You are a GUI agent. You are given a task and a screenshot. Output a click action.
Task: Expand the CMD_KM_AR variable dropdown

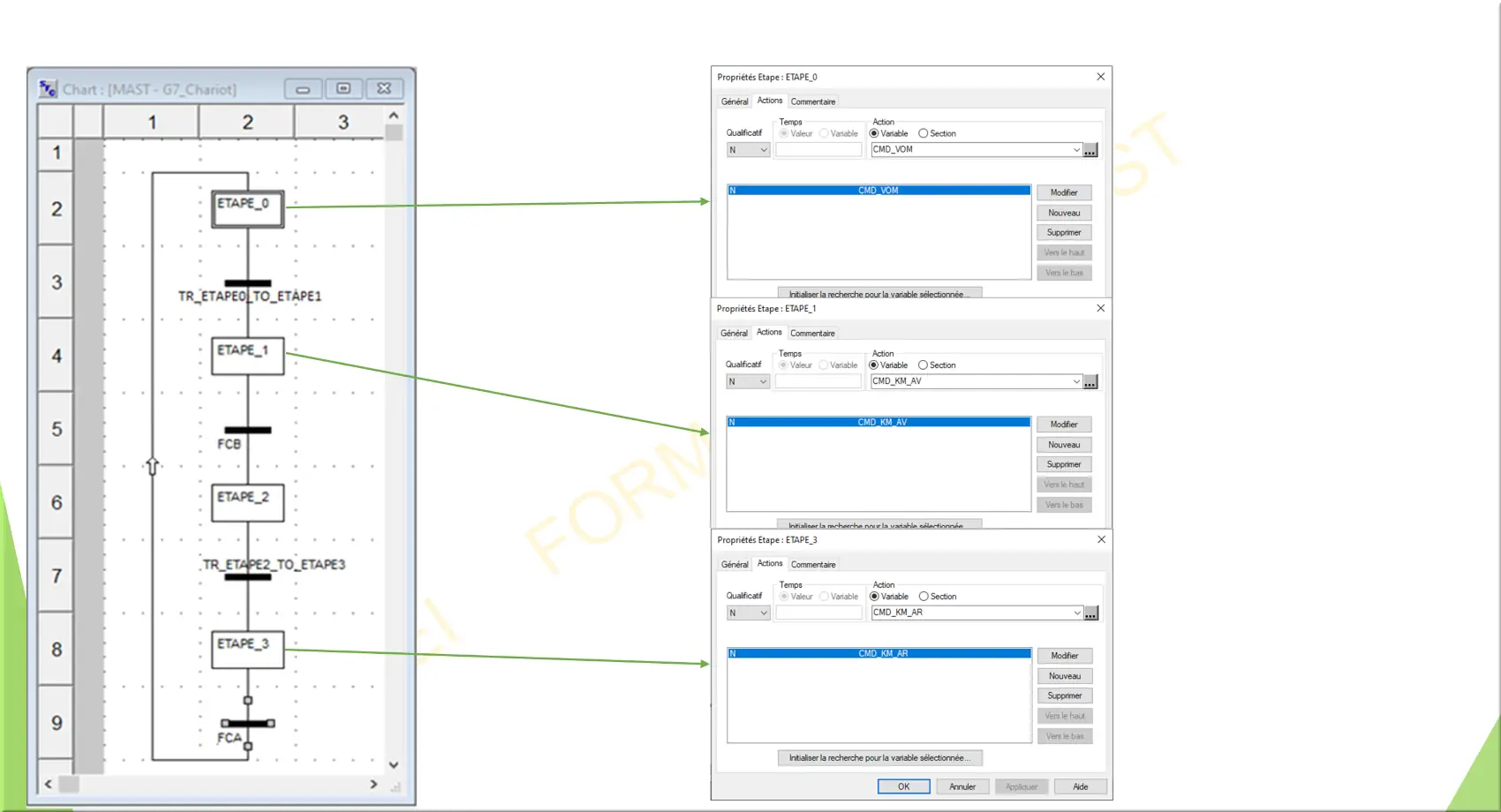(1076, 613)
